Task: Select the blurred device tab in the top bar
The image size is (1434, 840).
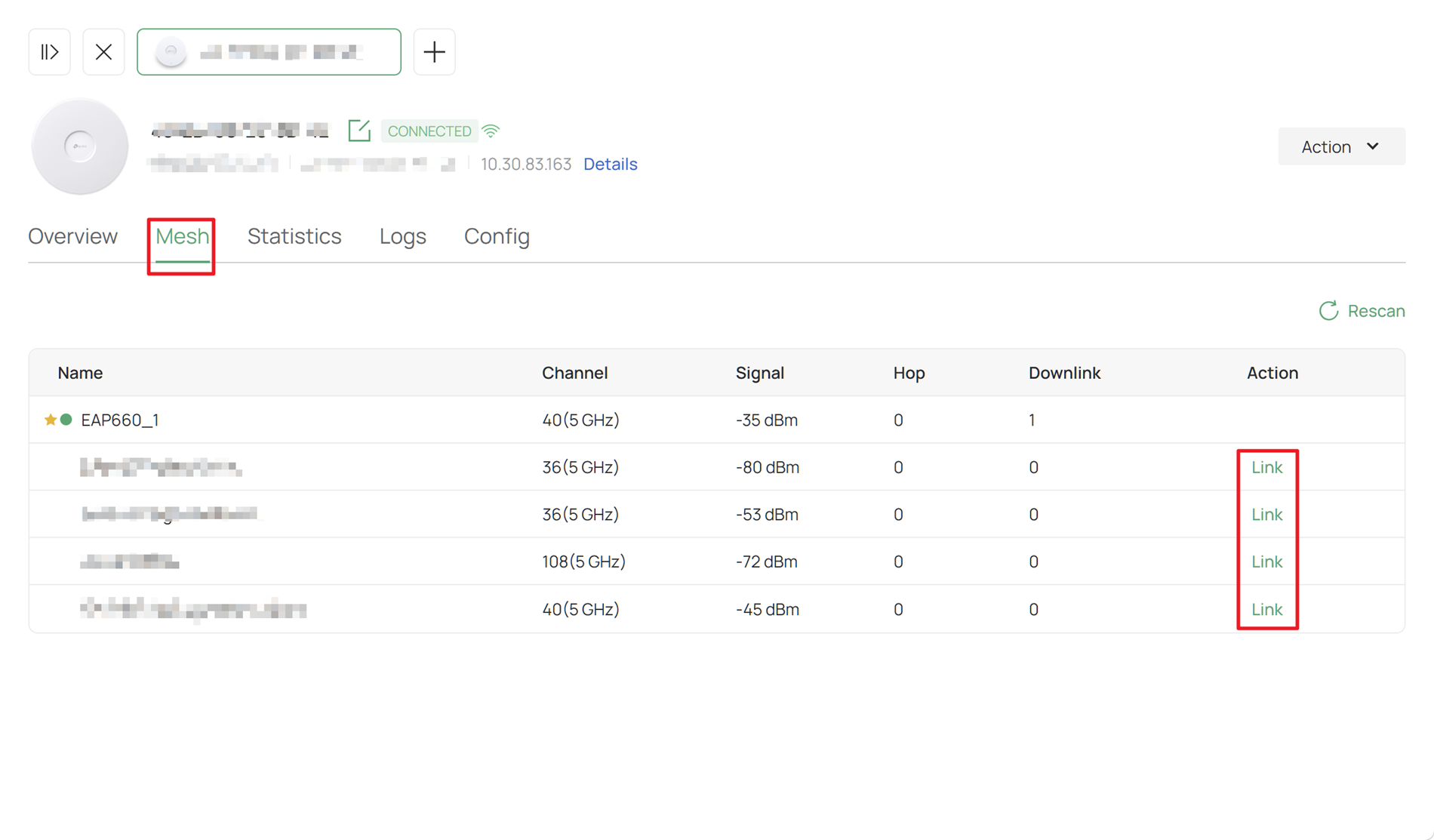Action: [269, 52]
